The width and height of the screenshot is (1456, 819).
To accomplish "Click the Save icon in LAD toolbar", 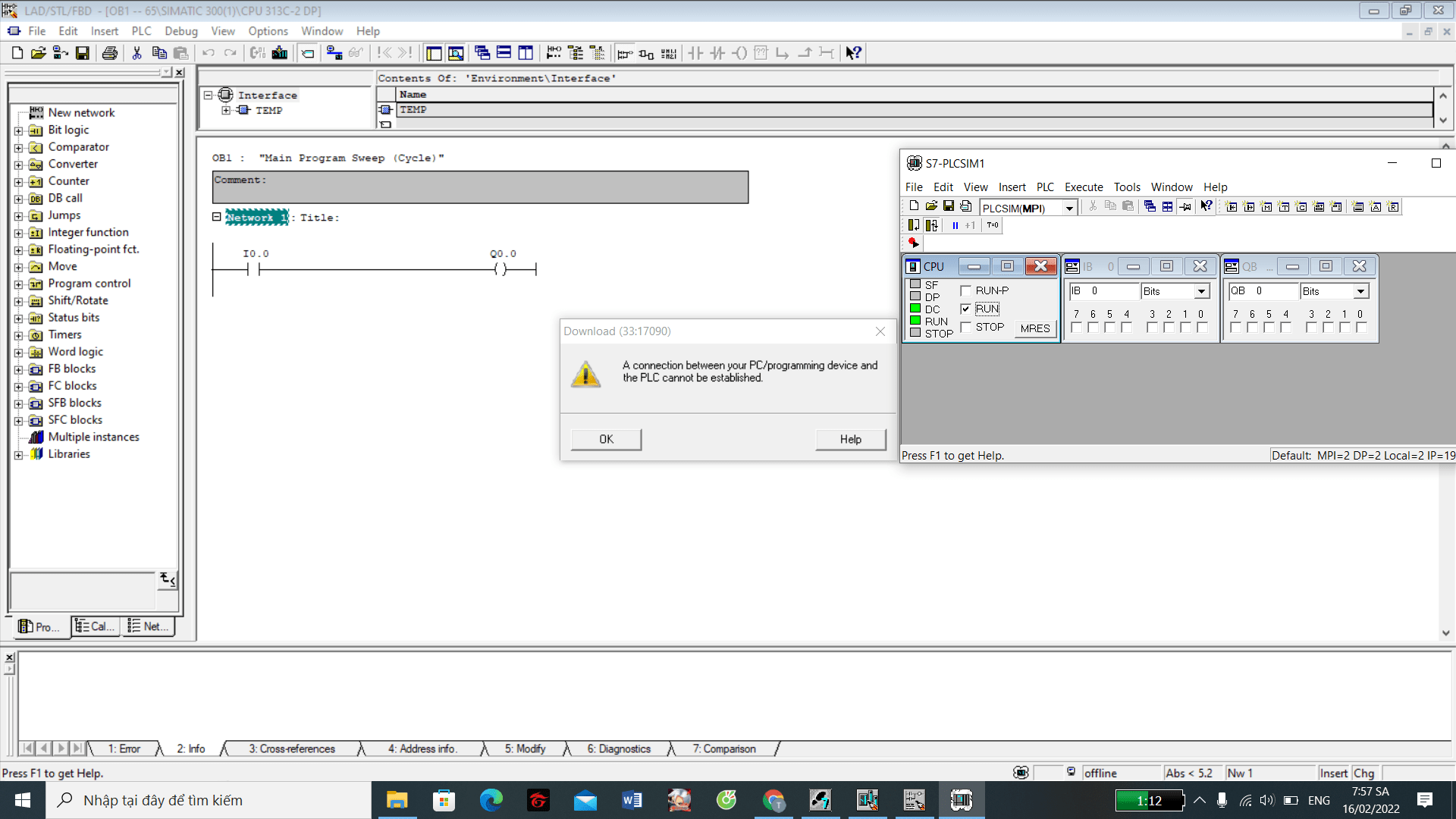I will 83,53.
